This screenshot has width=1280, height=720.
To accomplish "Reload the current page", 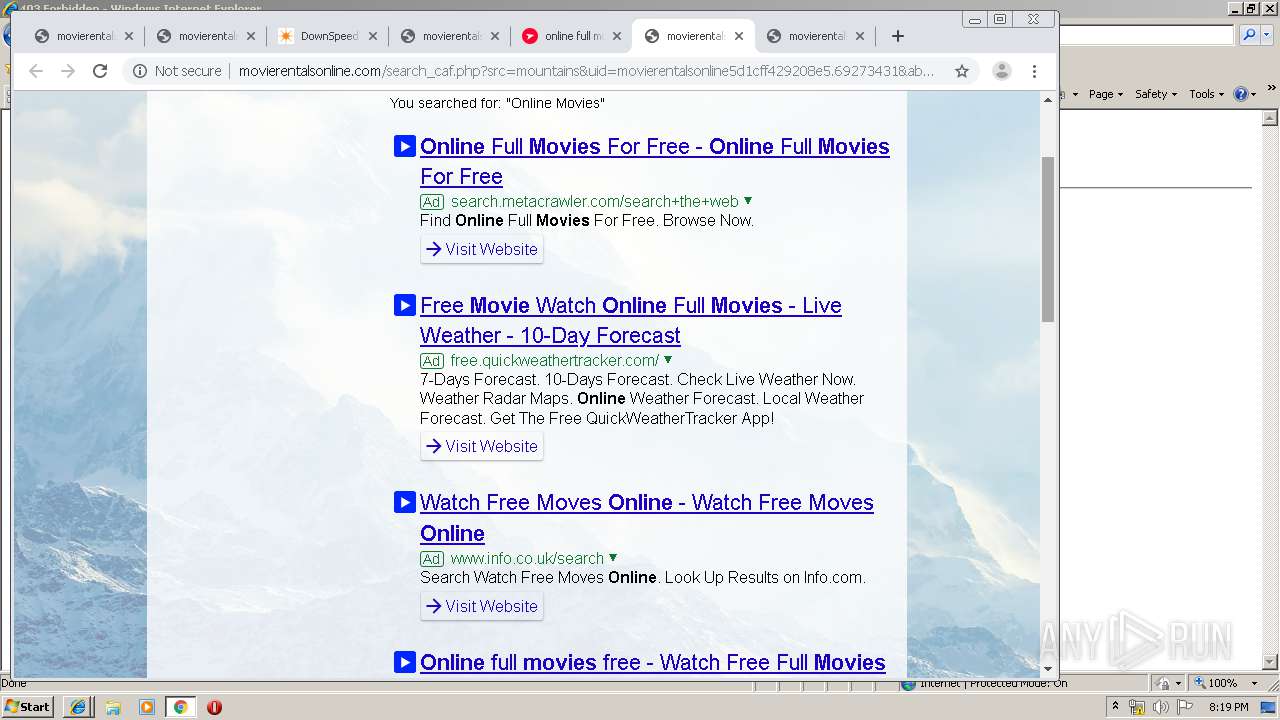I will tap(100, 71).
